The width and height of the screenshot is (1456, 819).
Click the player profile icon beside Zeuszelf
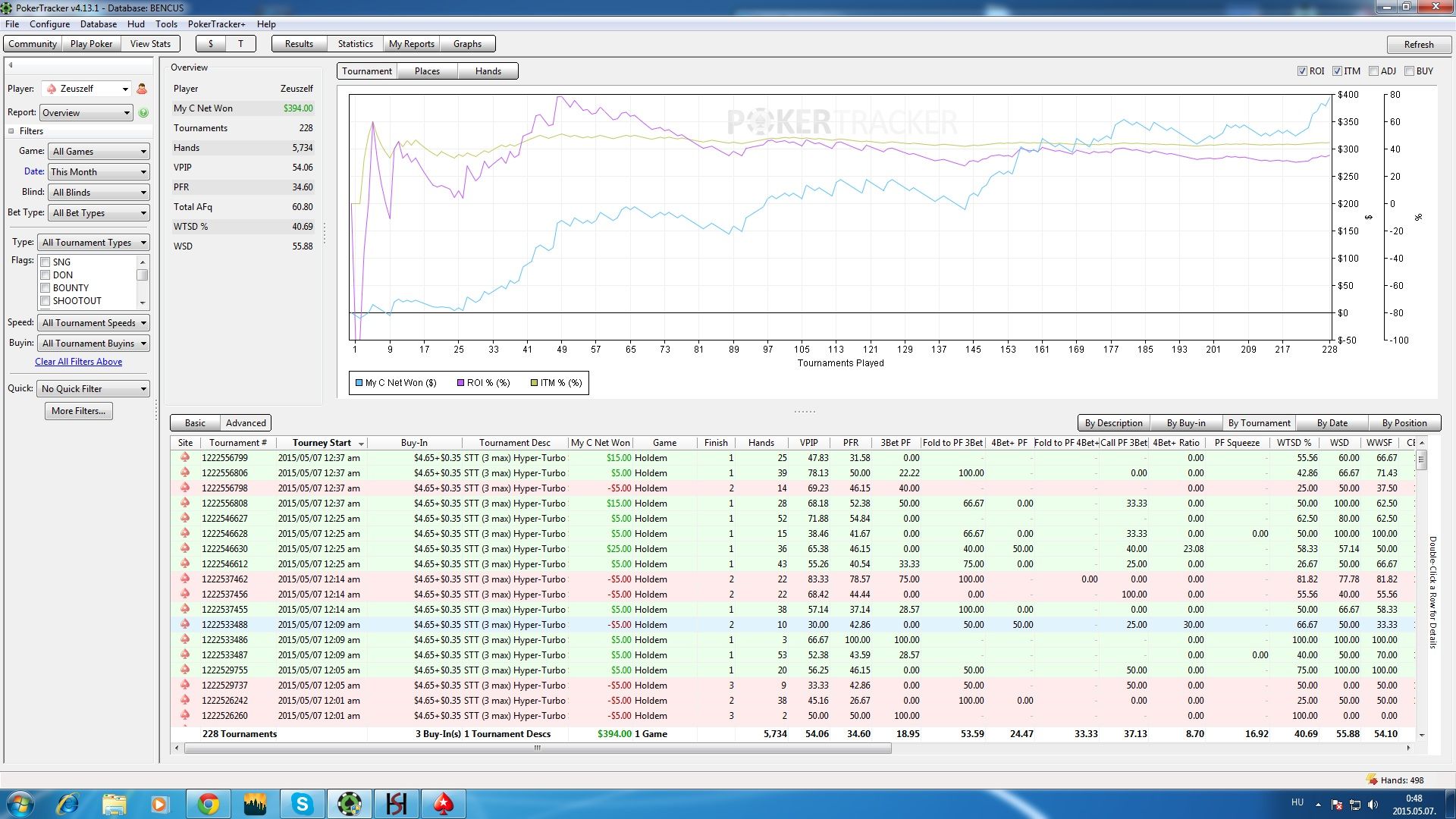[142, 89]
